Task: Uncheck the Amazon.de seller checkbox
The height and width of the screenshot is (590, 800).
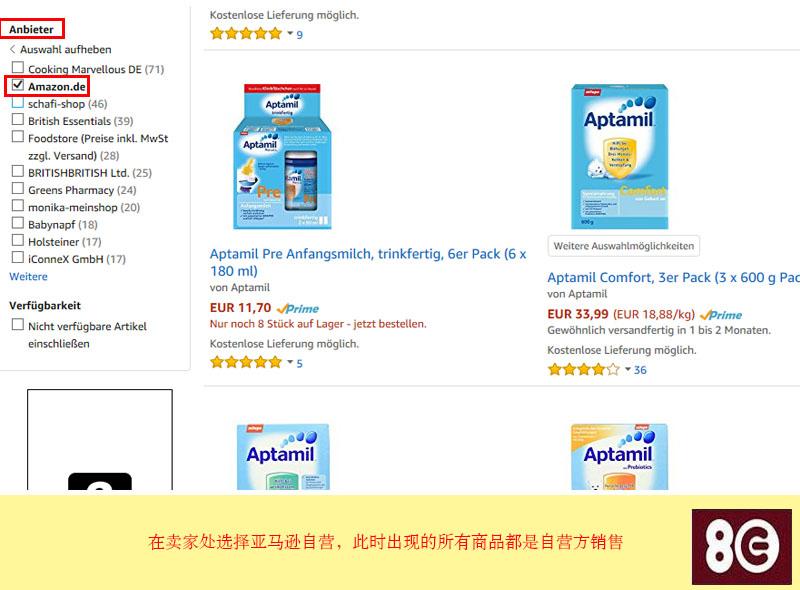Action: [18, 85]
